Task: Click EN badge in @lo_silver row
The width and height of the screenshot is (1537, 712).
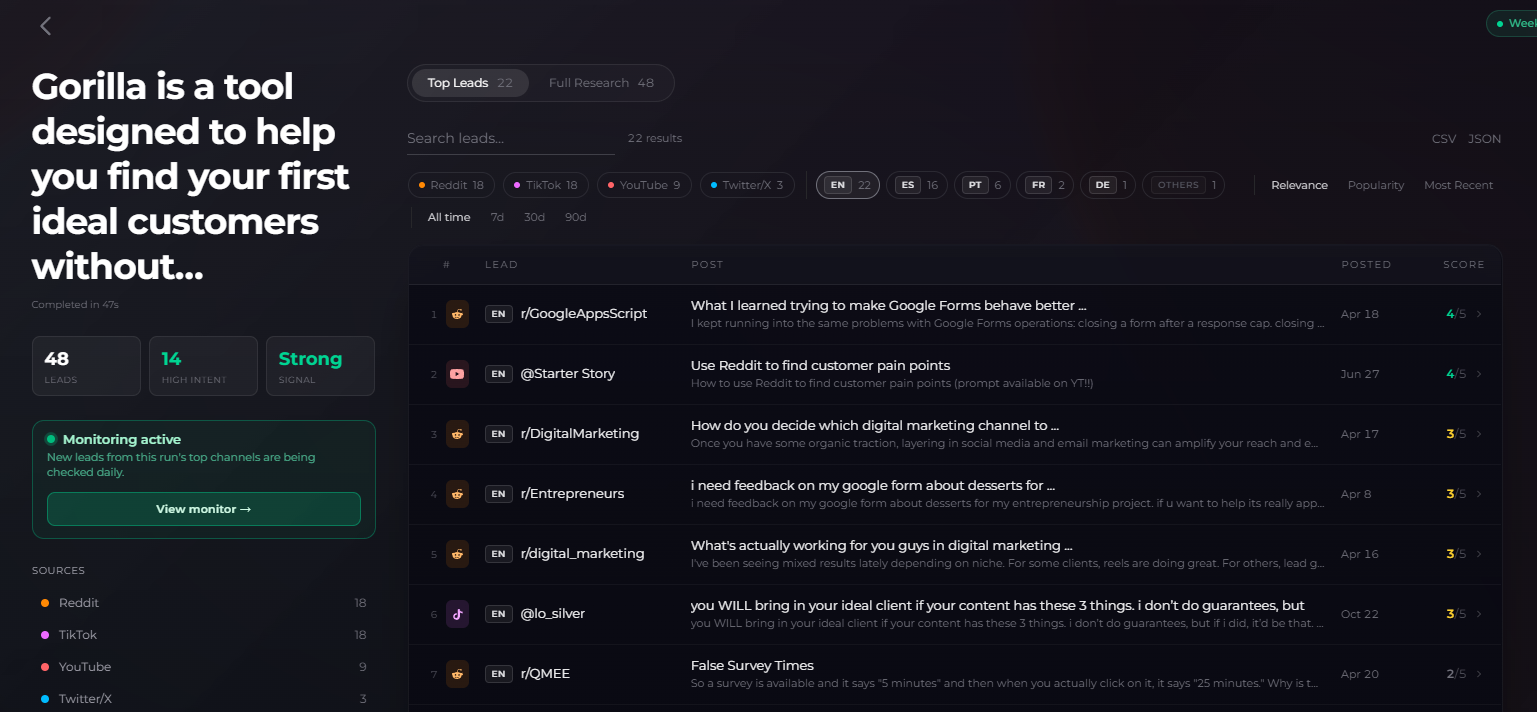Action: tap(498, 614)
